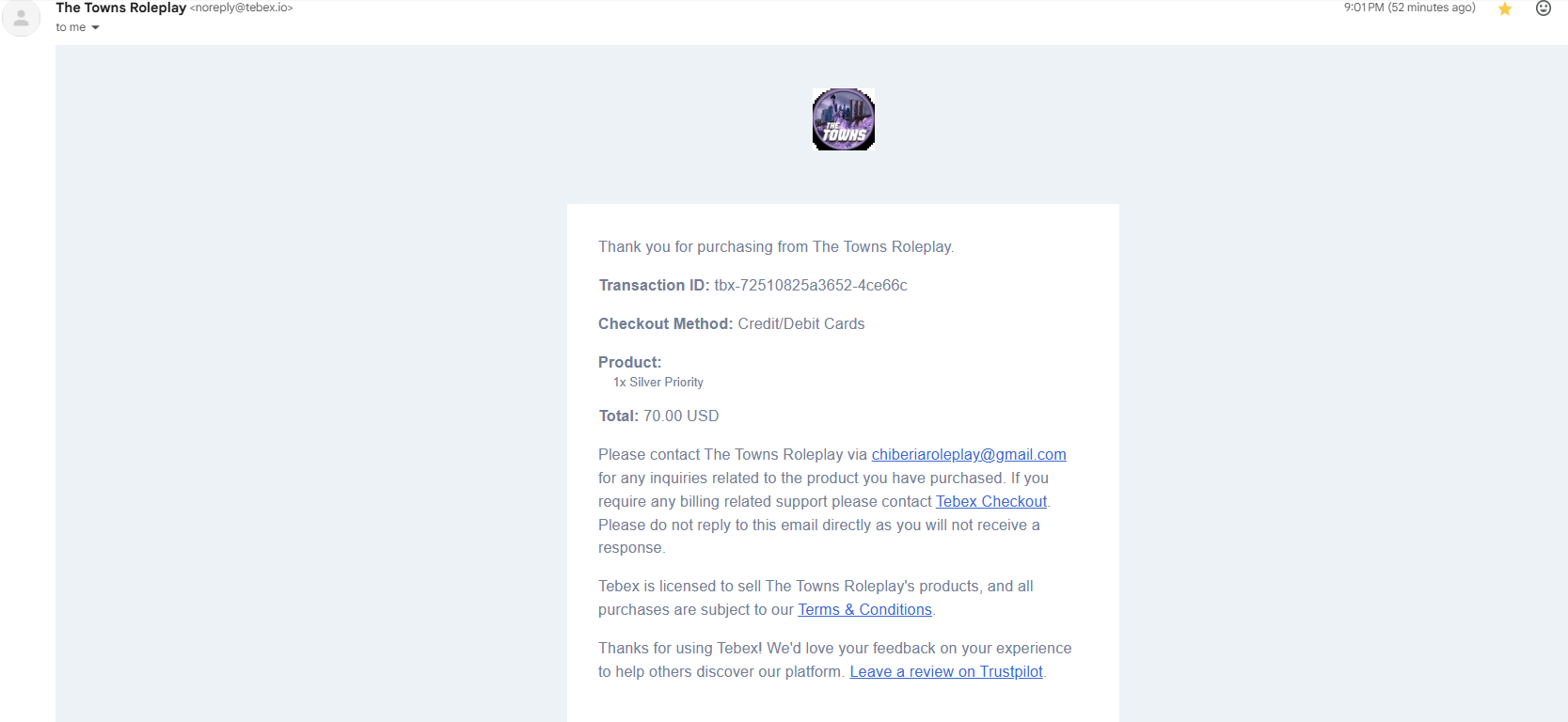Screen dimensions: 1568x722
Task: Click the sender address noreply@tebex.io
Action: click(x=242, y=8)
